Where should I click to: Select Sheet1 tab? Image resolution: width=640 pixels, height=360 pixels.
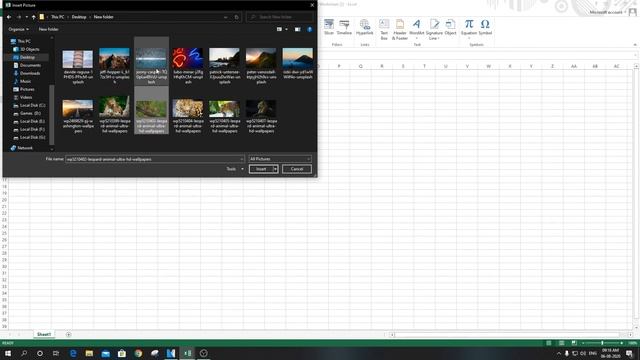tap(44, 334)
